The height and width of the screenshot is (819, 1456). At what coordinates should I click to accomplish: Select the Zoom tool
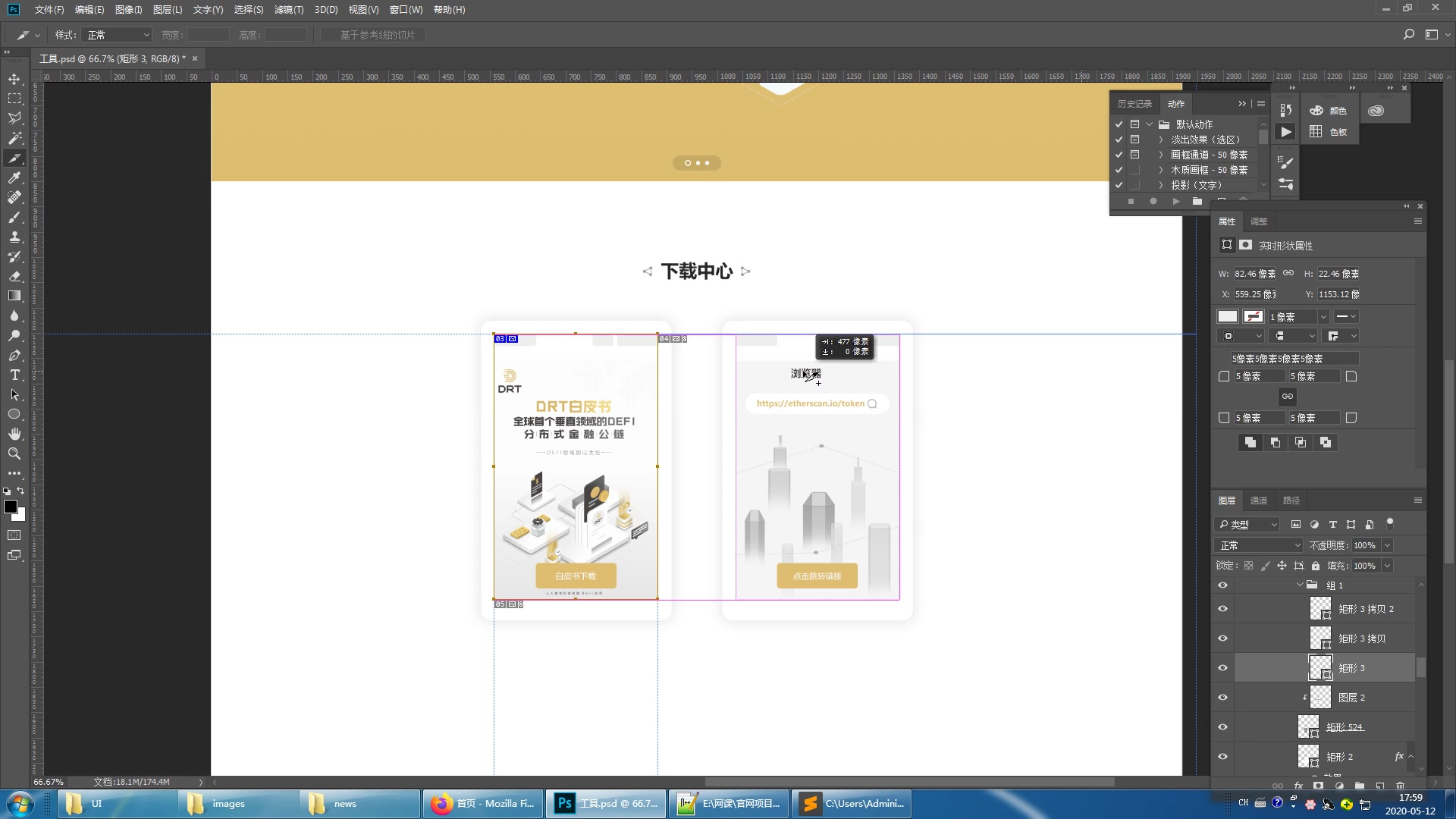click(14, 453)
